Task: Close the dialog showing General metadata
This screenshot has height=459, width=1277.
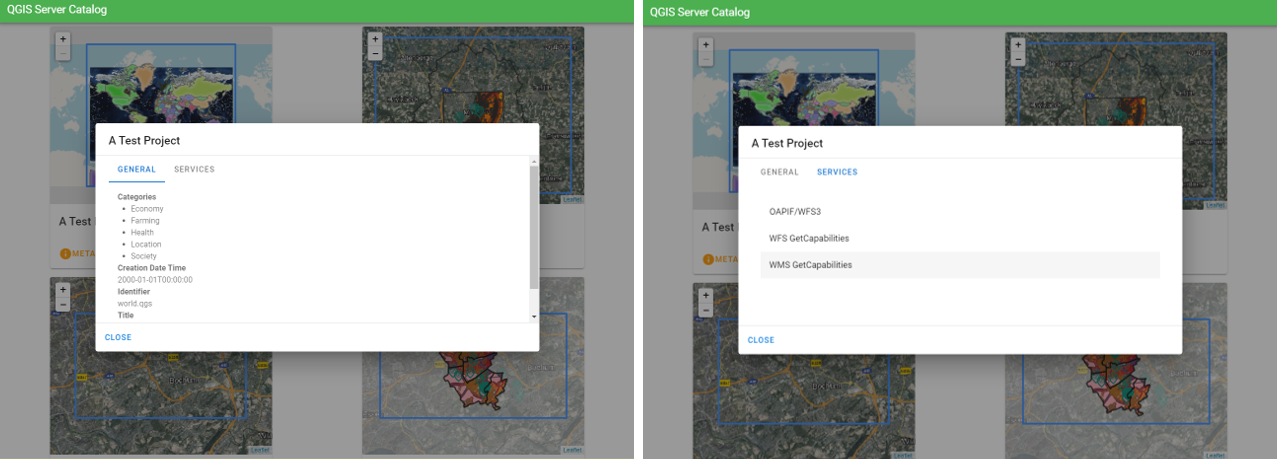Action: click(x=118, y=337)
